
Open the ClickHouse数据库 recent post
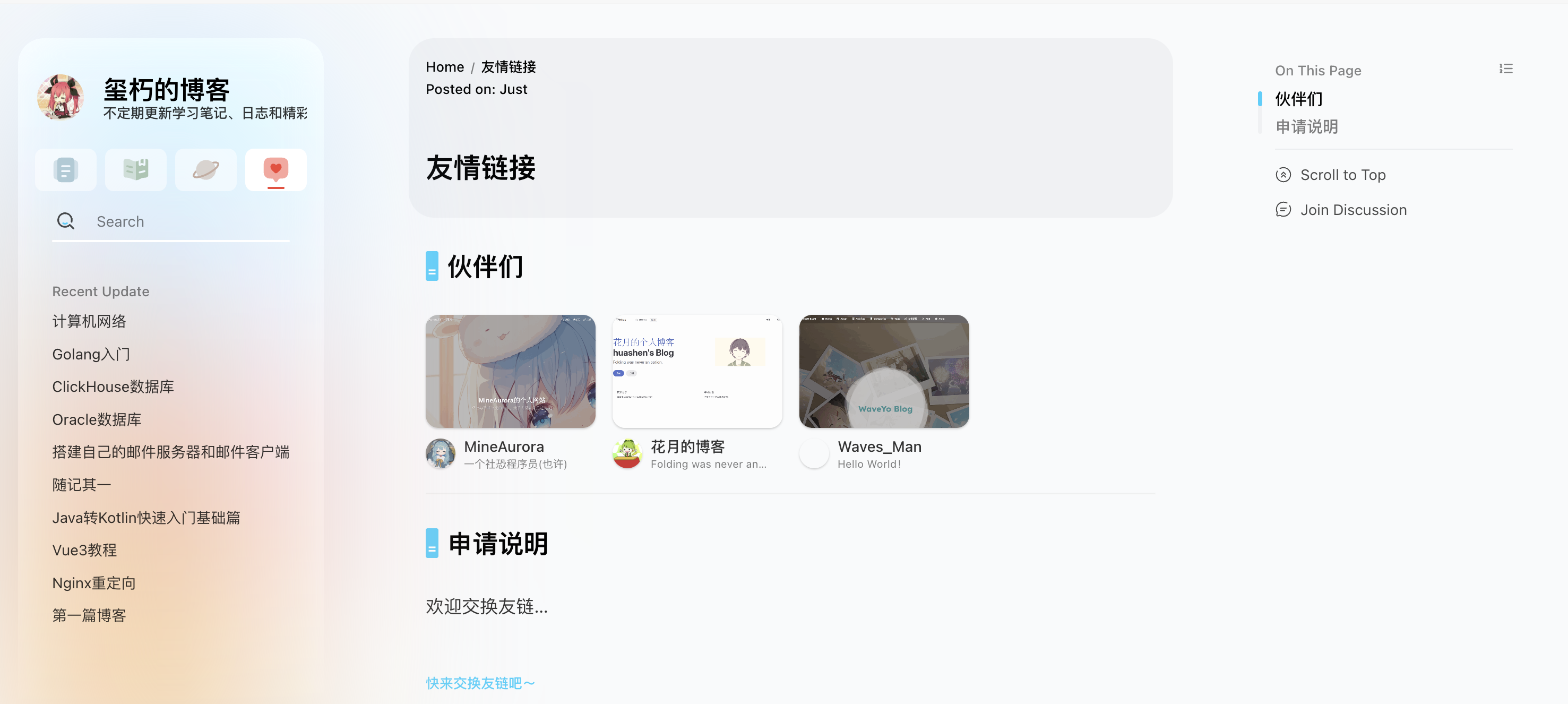[x=113, y=387]
